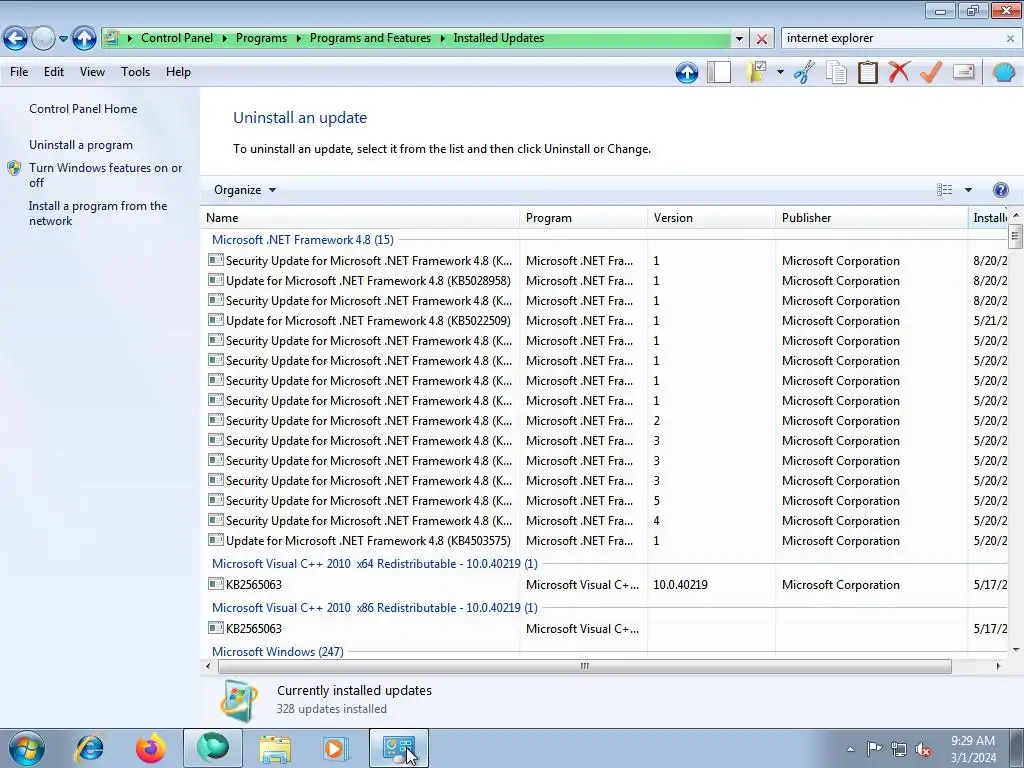Click the vertical scrollbar down arrow

click(x=1016, y=650)
